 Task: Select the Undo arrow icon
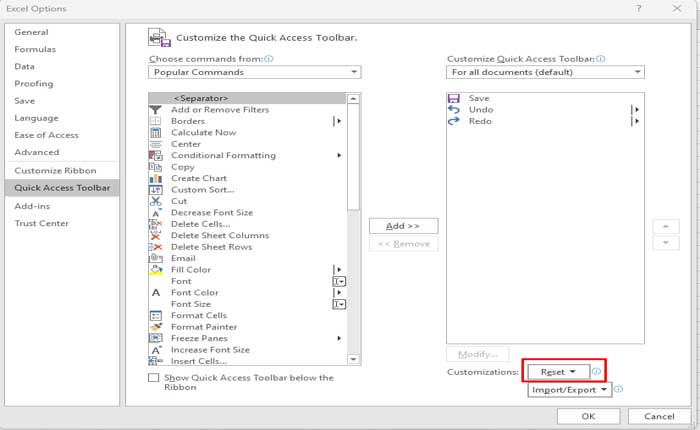pyautogui.click(x=454, y=110)
